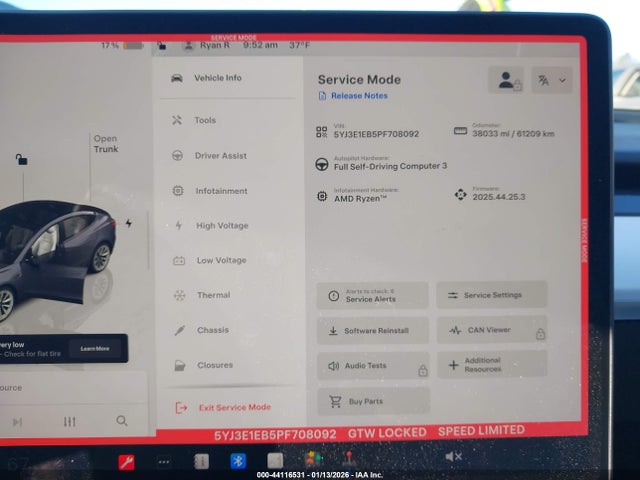Tap the unlocked padlock icon by the car
The width and height of the screenshot is (640, 480).
(x=21, y=160)
